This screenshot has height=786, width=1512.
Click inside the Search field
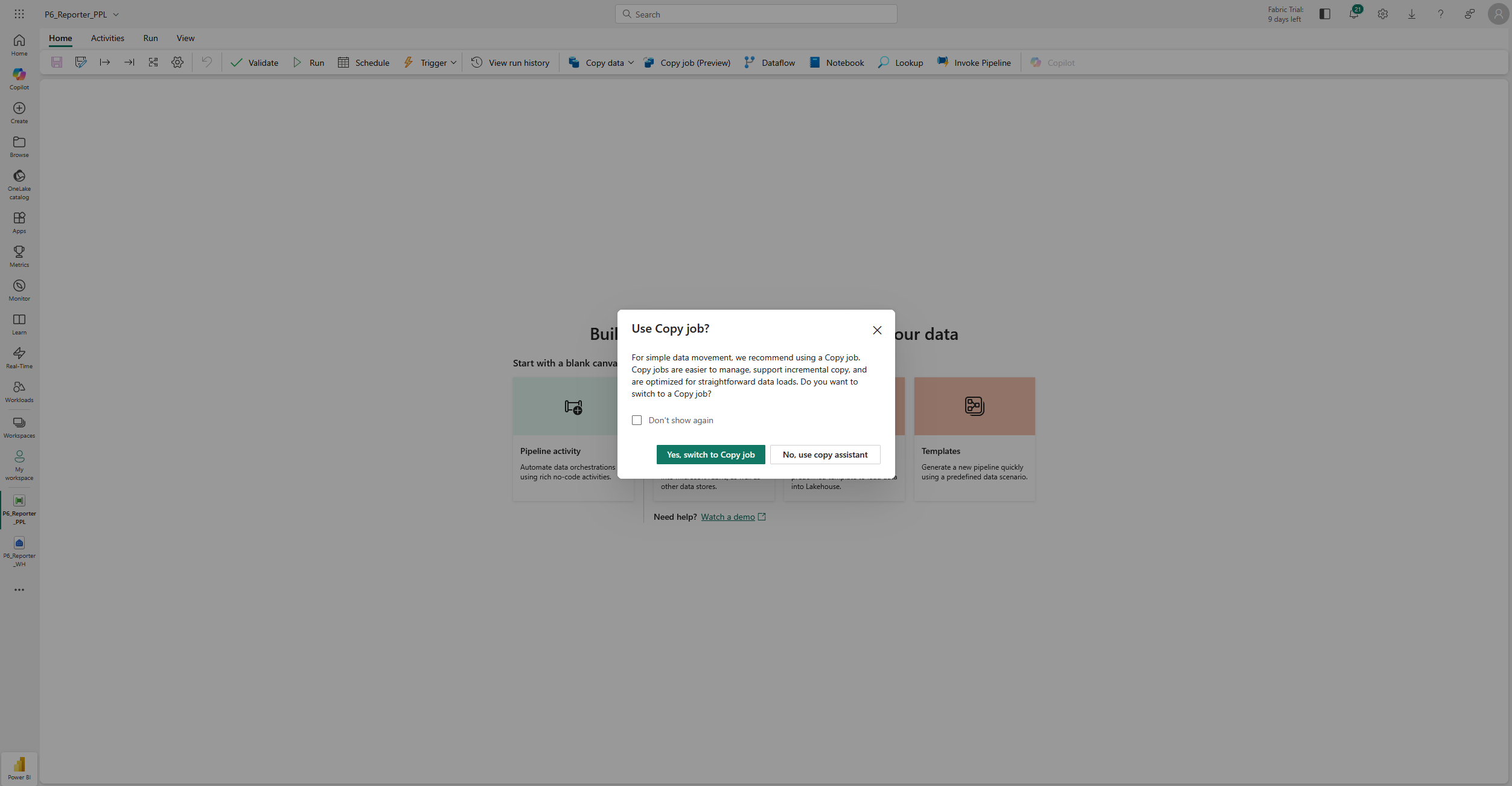[x=755, y=13]
